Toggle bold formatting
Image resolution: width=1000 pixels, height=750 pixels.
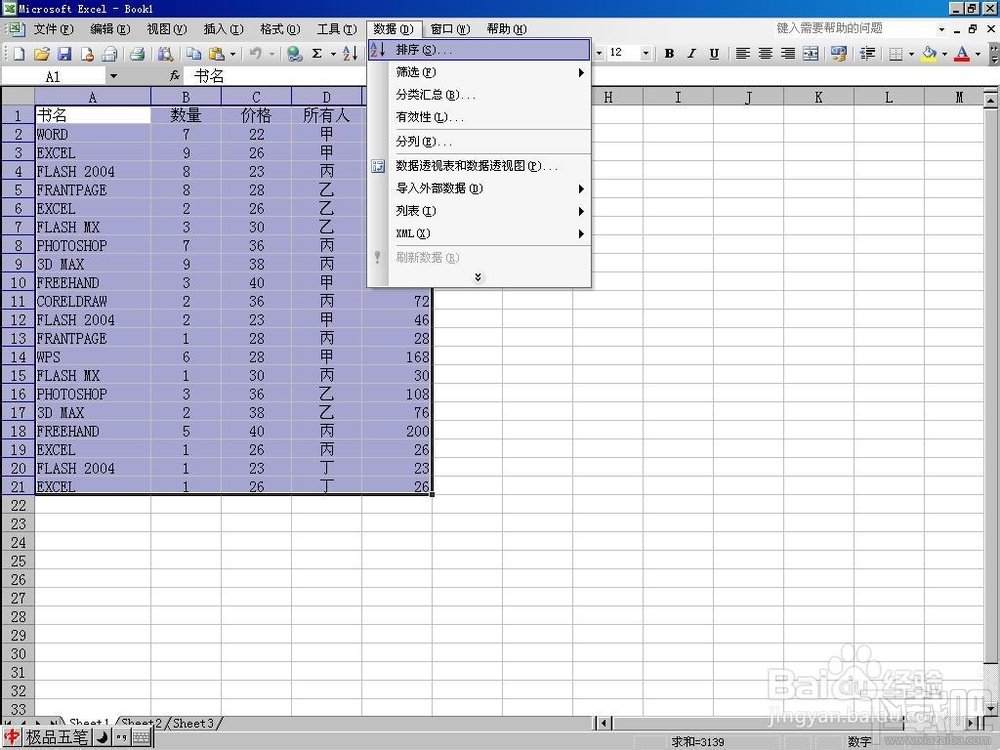tap(669, 53)
